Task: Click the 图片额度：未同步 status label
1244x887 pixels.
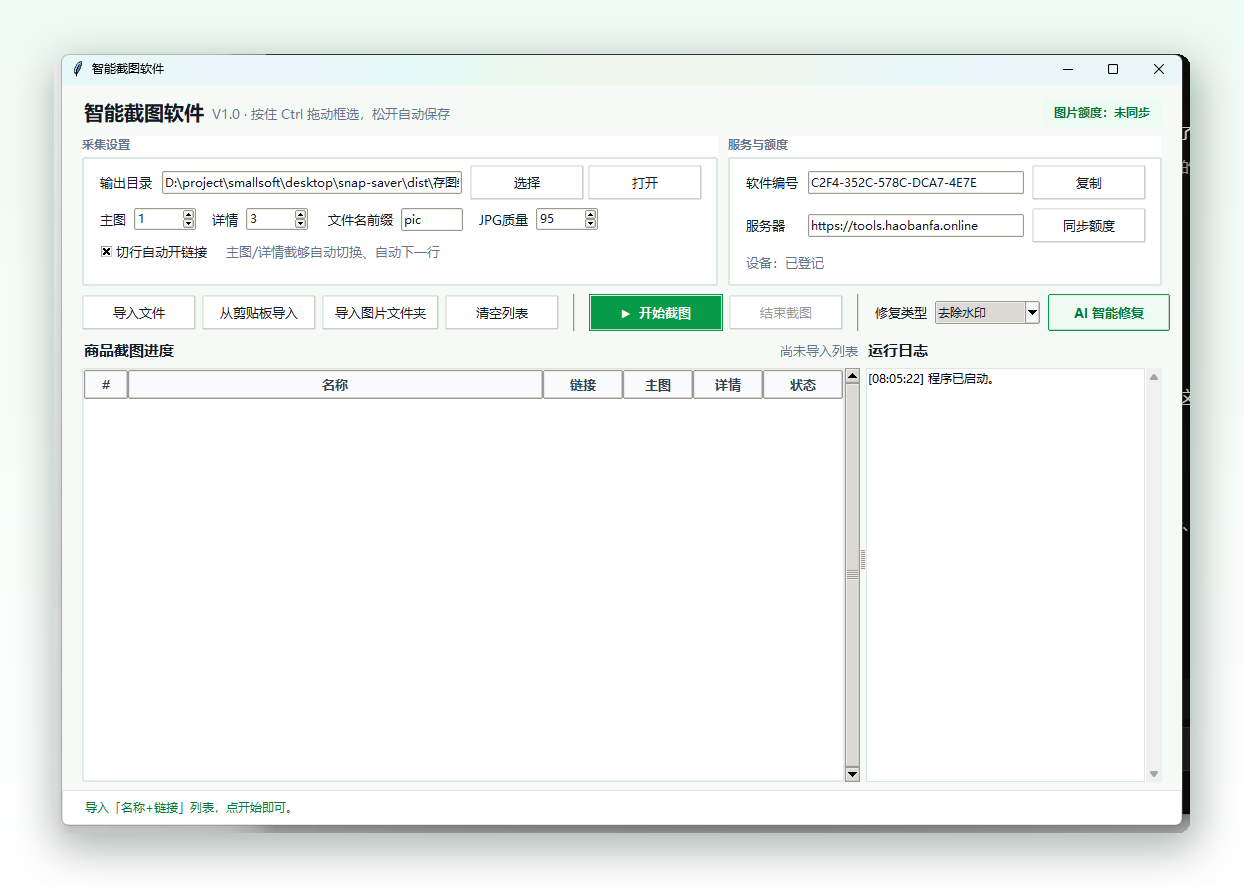Action: pos(1102,113)
